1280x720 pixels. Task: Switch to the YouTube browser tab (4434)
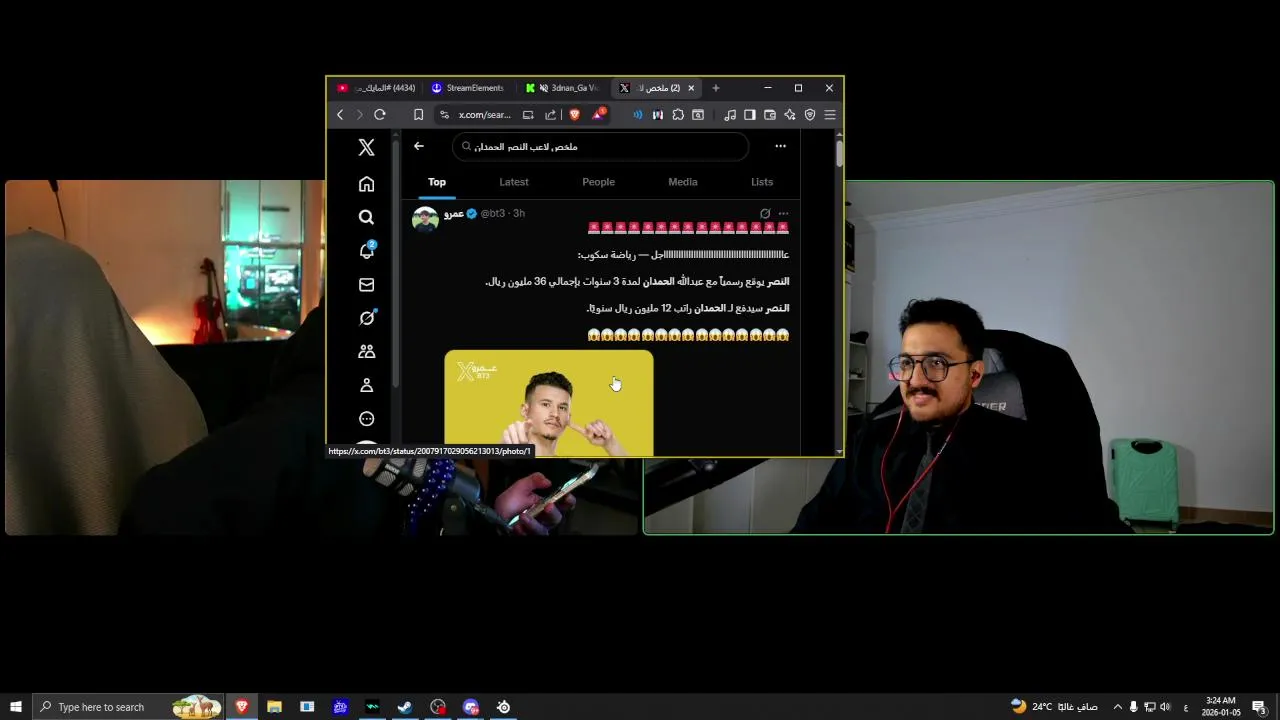(376, 88)
